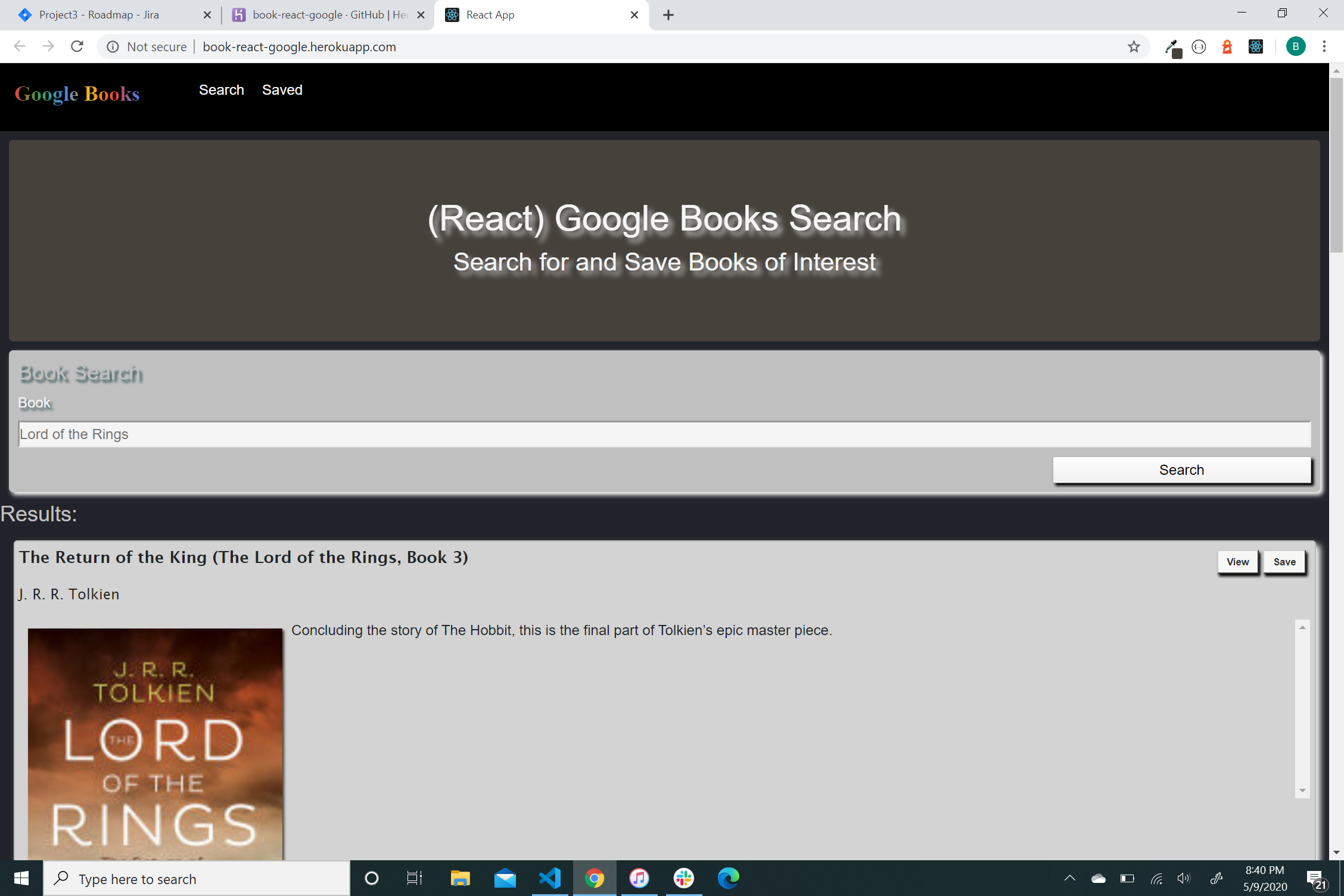
Task: Open Mail app from taskbar
Action: click(x=505, y=878)
